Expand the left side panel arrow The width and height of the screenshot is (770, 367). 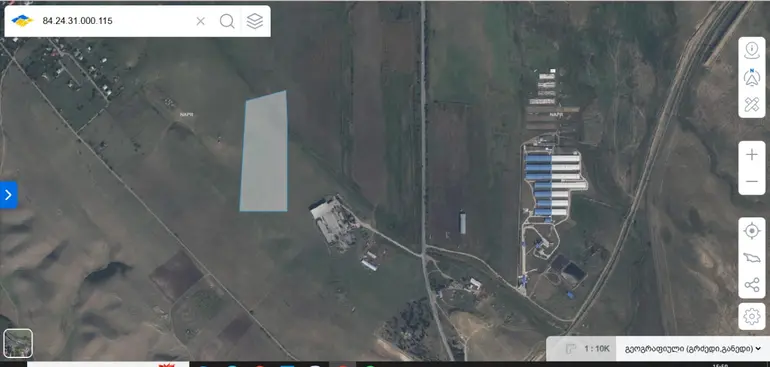(8, 195)
